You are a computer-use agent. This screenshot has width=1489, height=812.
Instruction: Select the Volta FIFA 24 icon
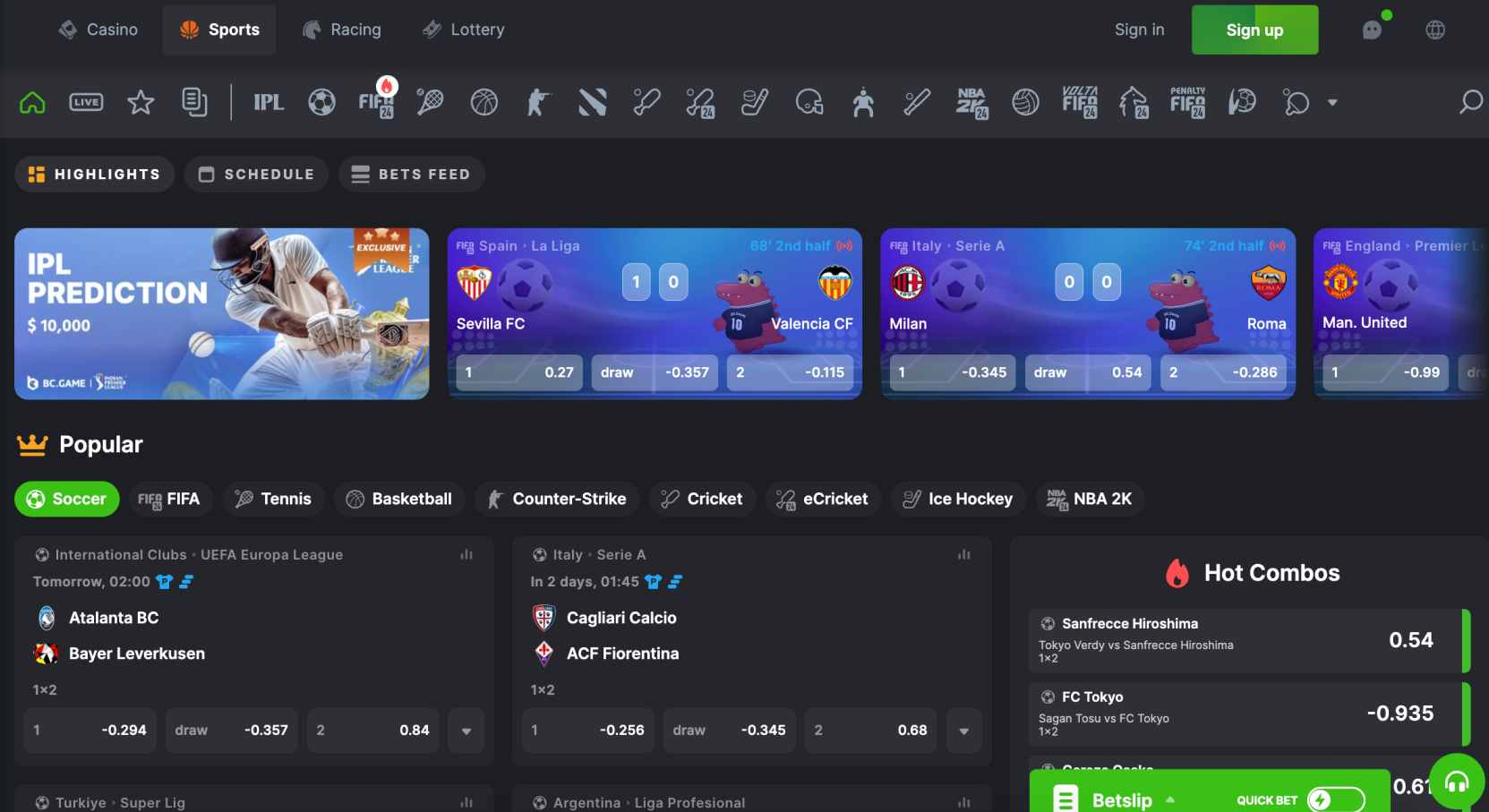tap(1080, 102)
